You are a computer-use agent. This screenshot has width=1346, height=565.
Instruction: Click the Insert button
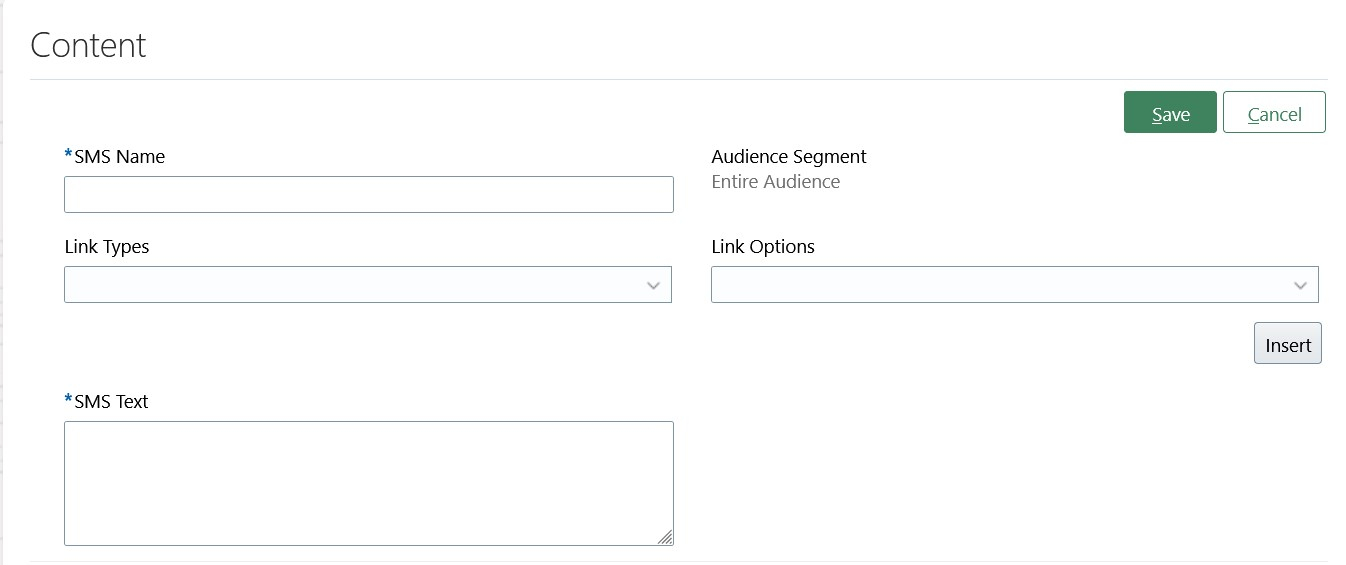1287,344
